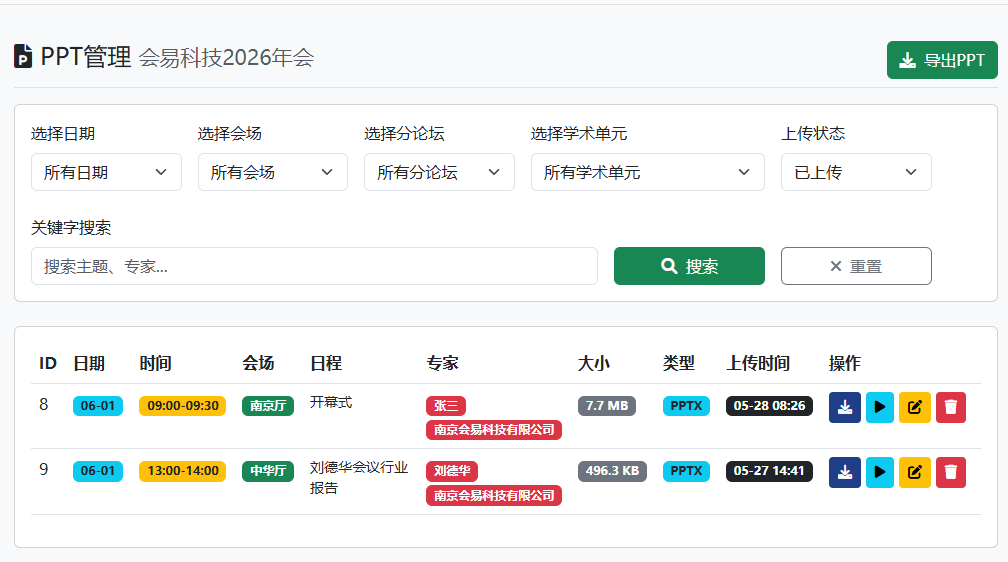1008x562 pixels.
Task: Click the 会场 column header
Action: 258,363
